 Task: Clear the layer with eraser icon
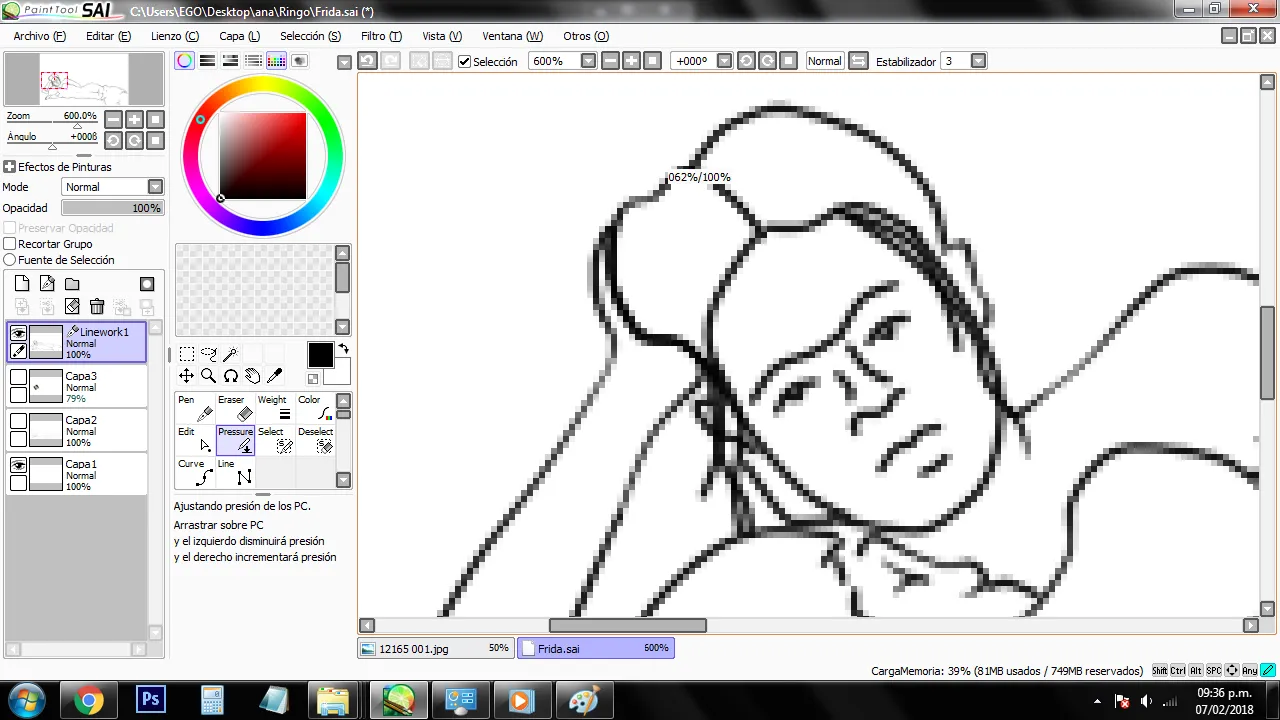coord(72,307)
